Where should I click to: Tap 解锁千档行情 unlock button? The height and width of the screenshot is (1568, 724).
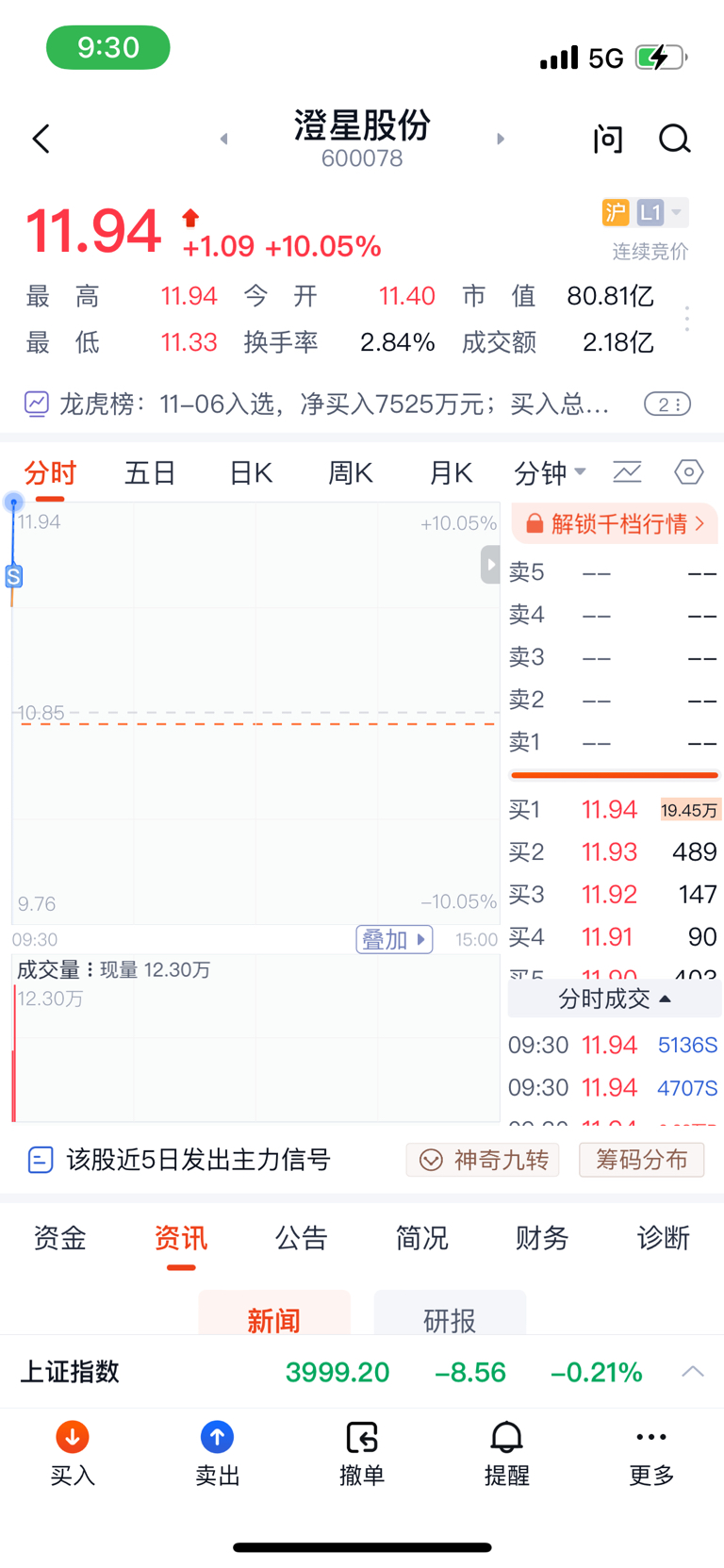coord(615,524)
